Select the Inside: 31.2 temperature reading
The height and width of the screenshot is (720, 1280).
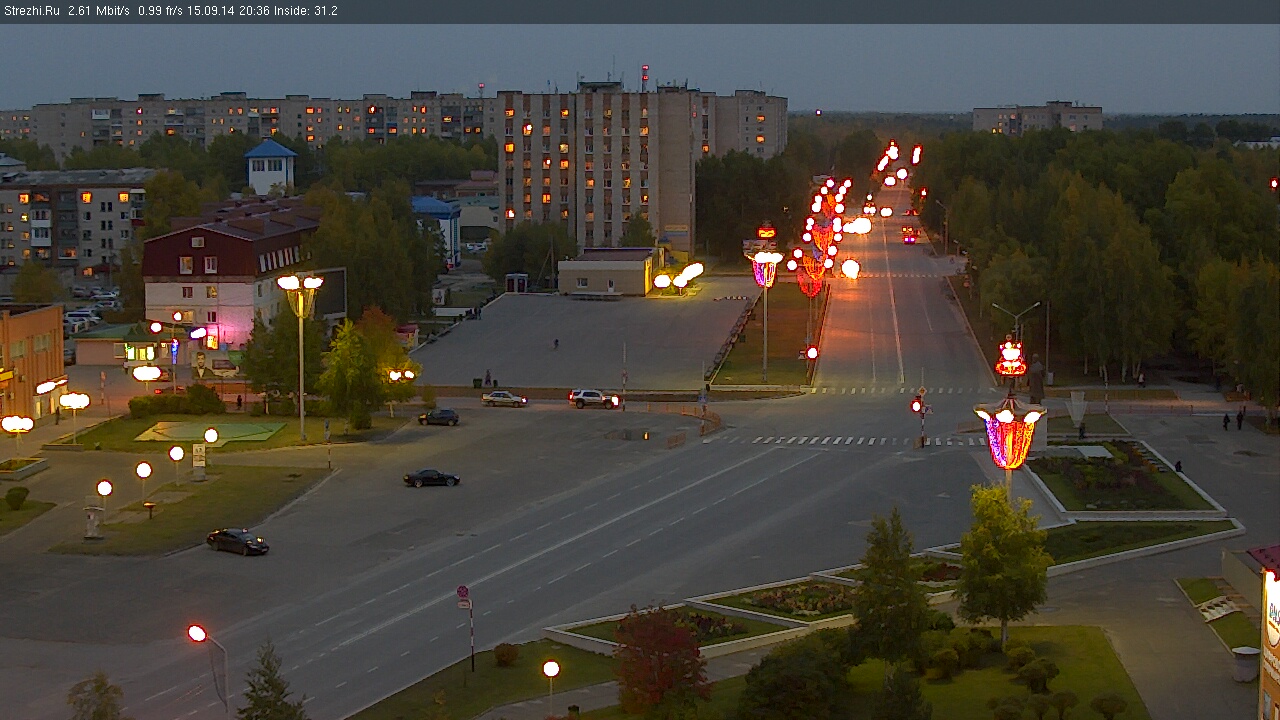tap(305, 11)
